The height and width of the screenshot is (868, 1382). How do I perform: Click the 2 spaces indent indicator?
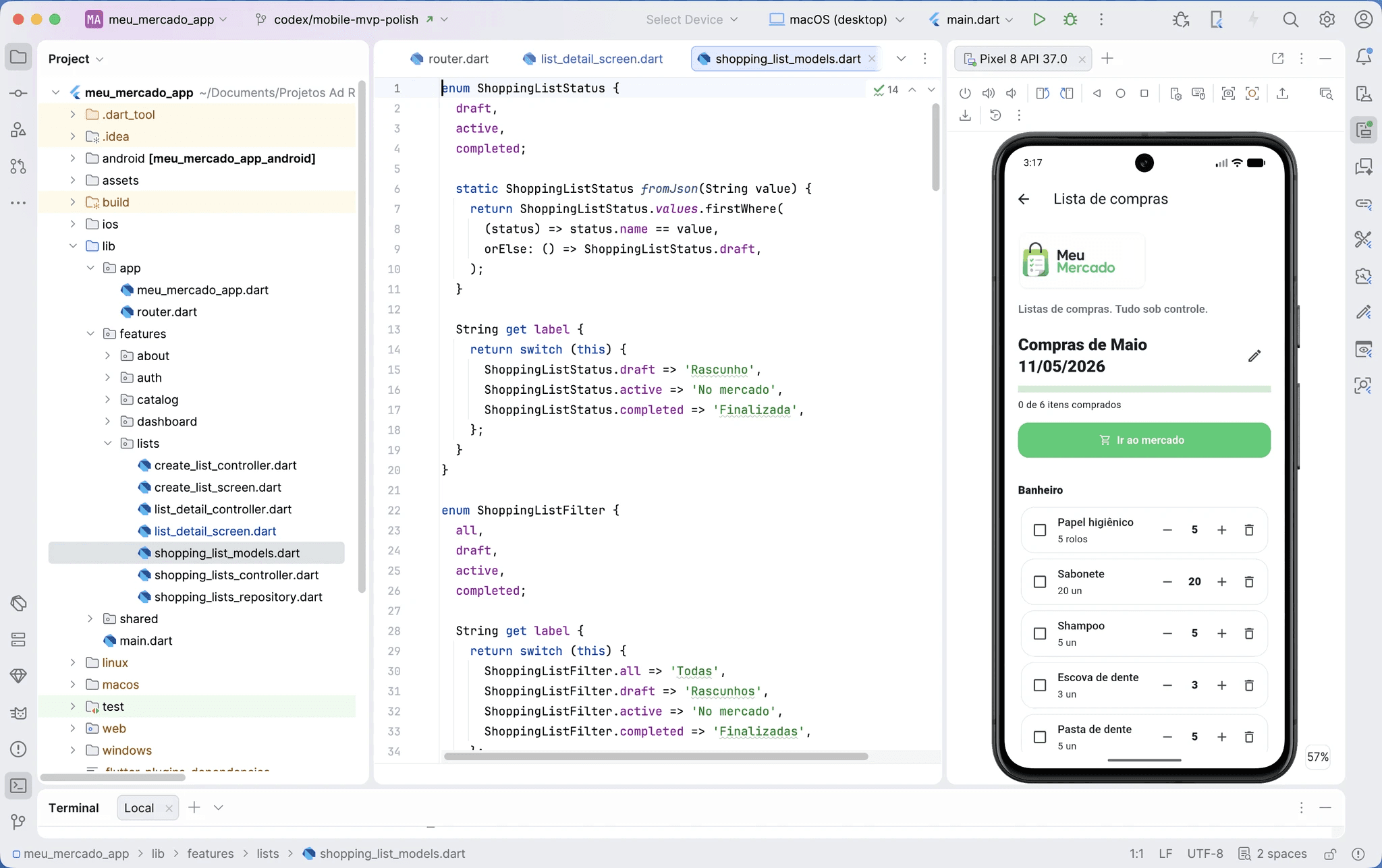1273,854
